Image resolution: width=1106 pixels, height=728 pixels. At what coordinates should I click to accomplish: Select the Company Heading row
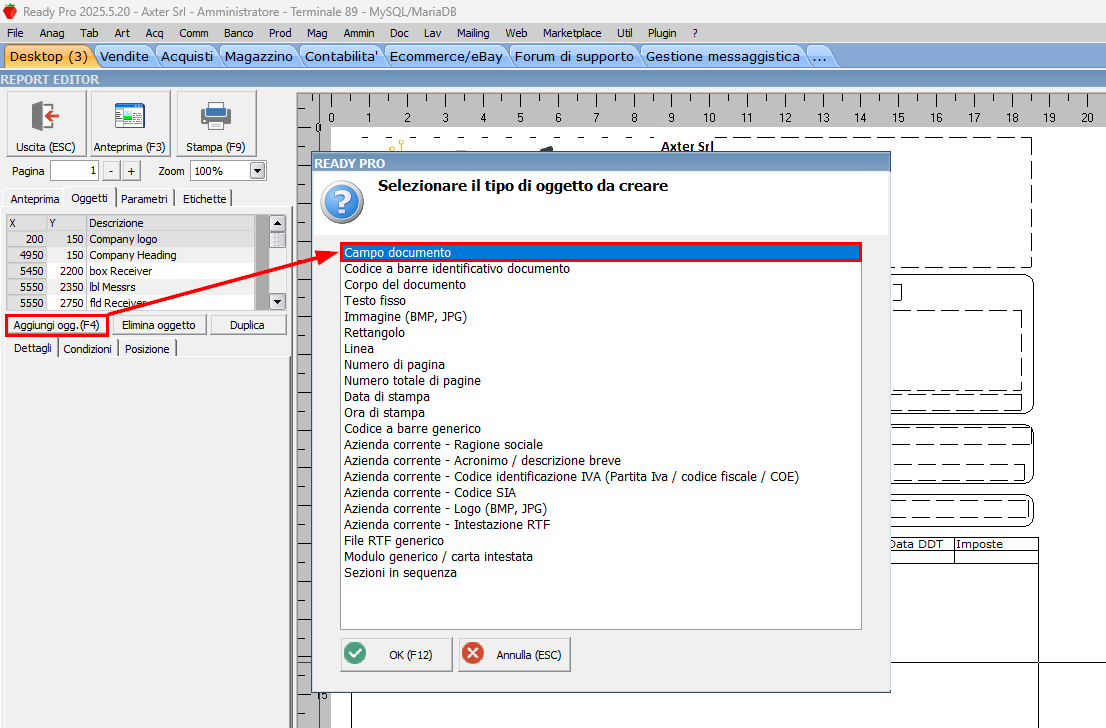(x=130, y=255)
